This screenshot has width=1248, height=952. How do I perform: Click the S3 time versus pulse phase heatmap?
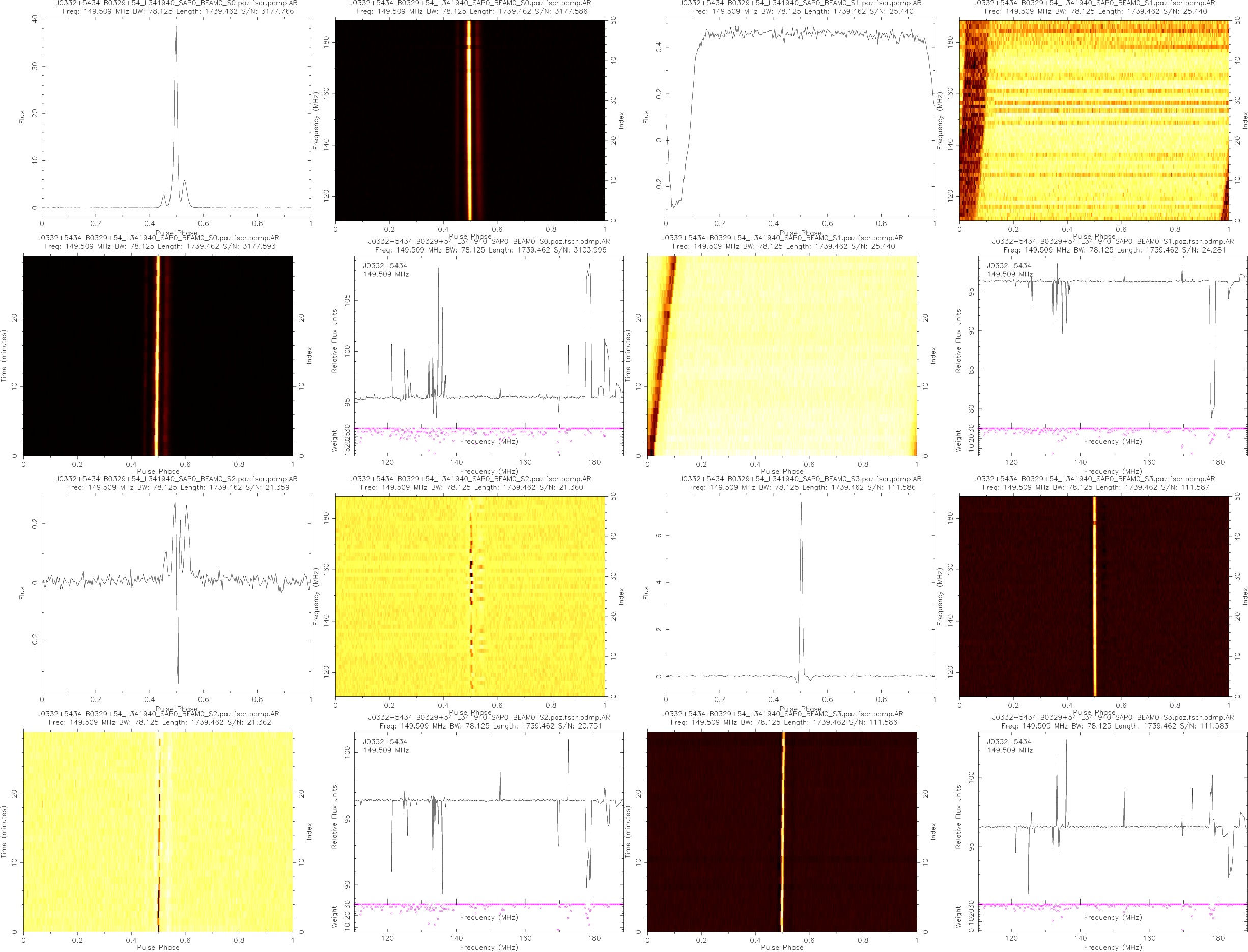[x=782, y=831]
